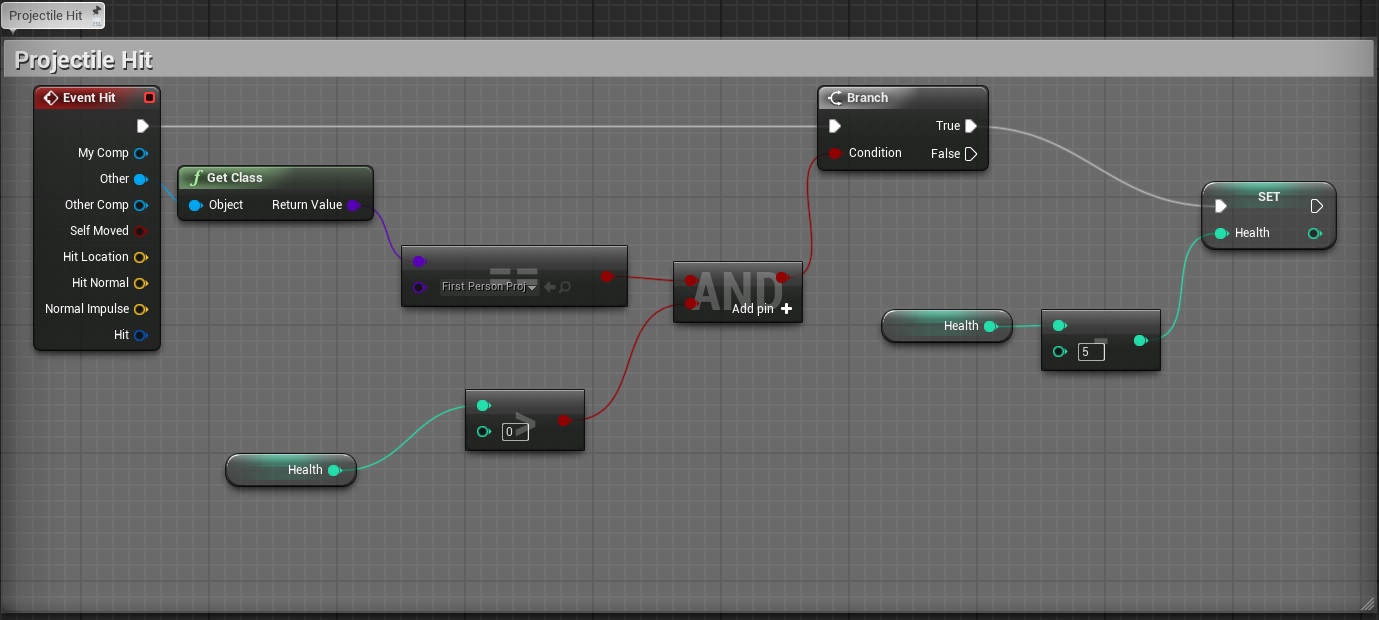Click the browse-to magnifier icon in equals node
Image resolution: width=1379 pixels, height=620 pixels.
566,287
